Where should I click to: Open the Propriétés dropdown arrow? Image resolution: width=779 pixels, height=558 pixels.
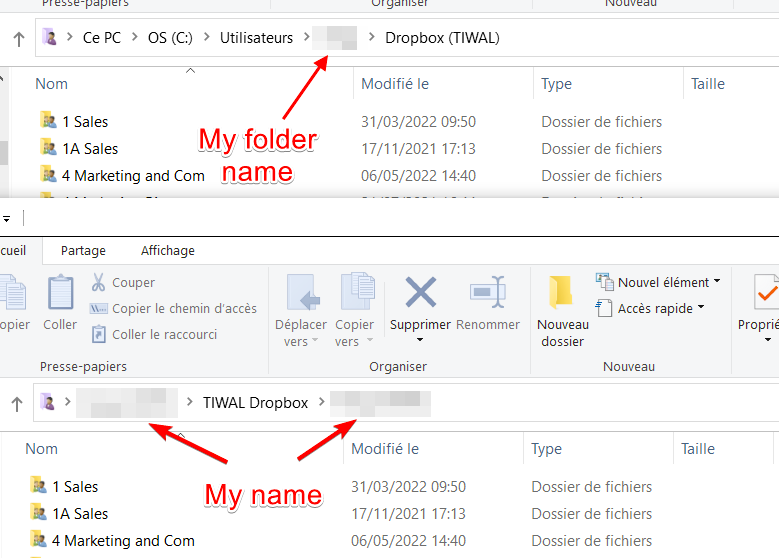click(768, 340)
